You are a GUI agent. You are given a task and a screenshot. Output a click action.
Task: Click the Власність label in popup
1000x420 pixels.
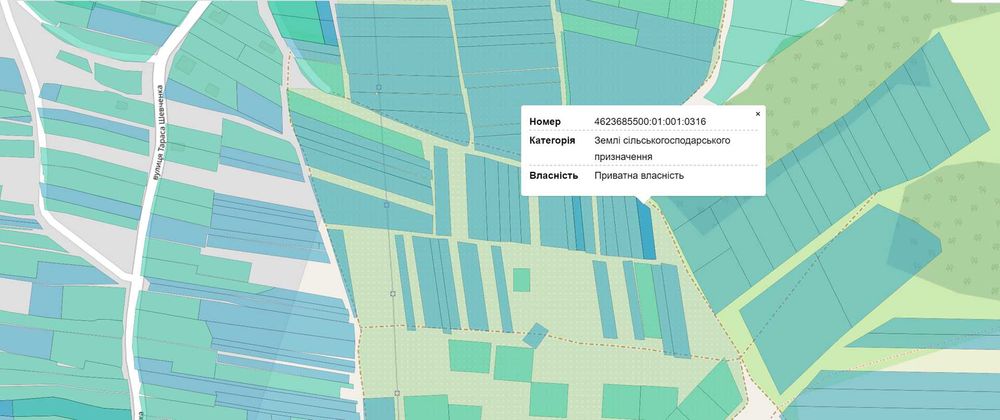coord(553,175)
